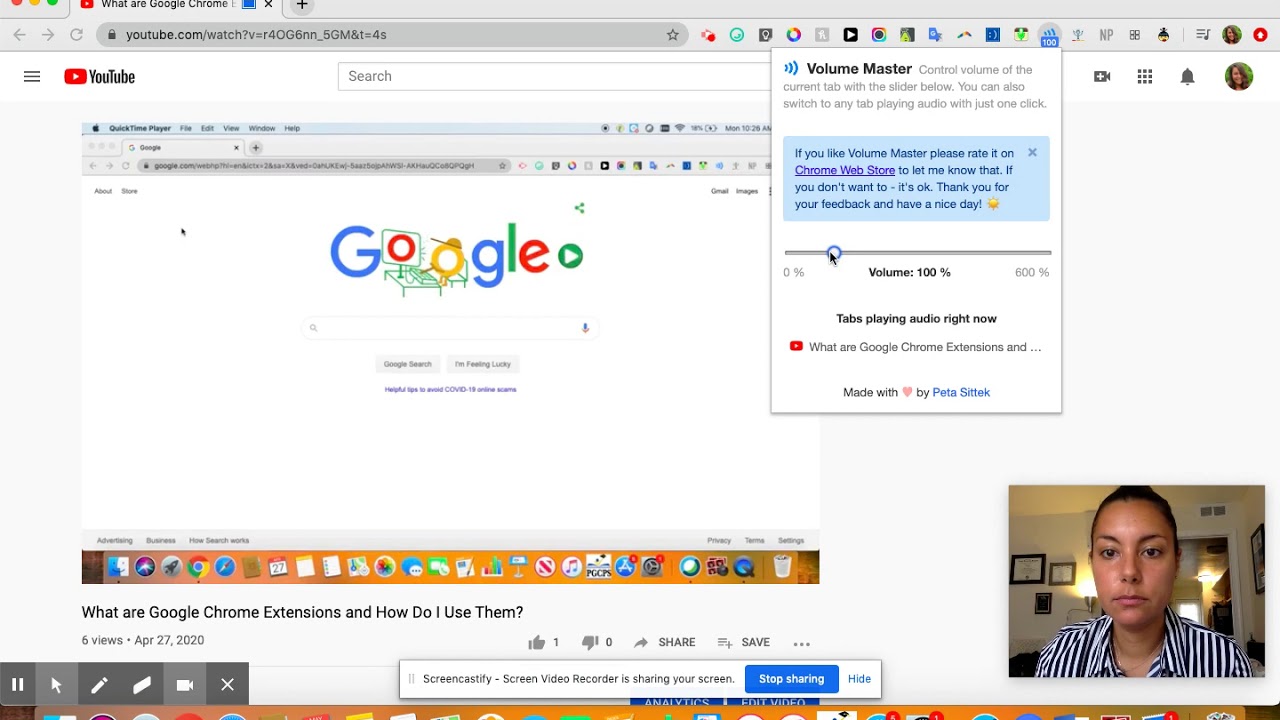Click the Chrome address bar URL
1280x720 pixels.
click(256, 35)
